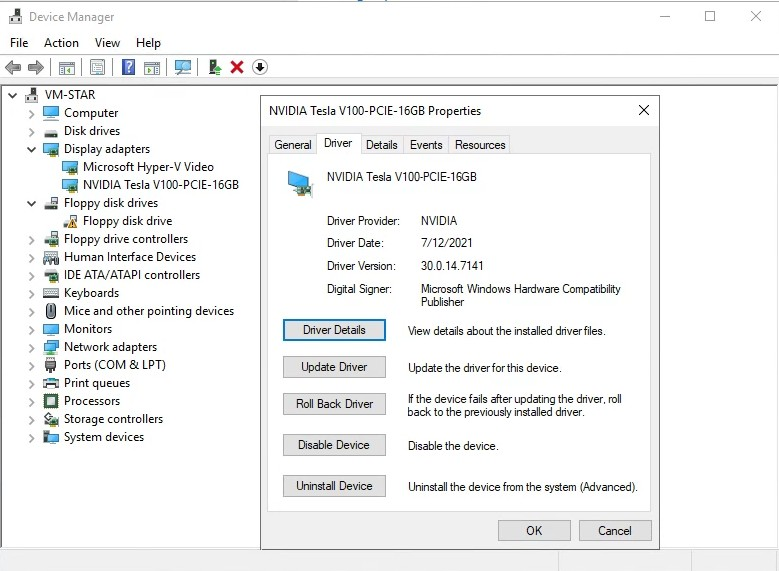Click the Ports (COM & LPT) icon
779x571 pixels.
[51, 365]
